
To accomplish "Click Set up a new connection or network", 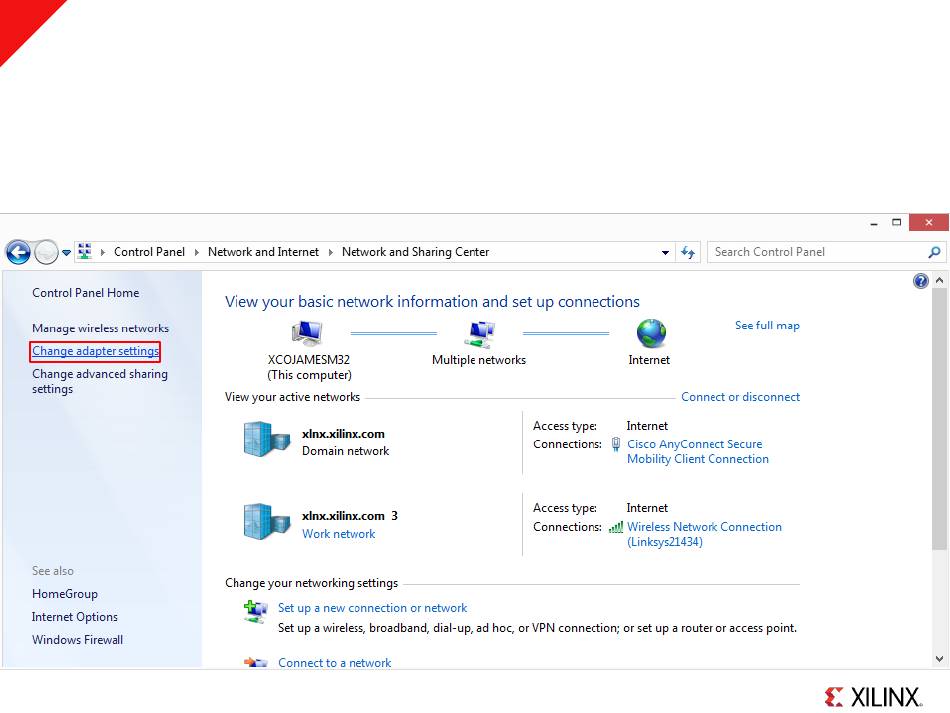I will (373, 608).
